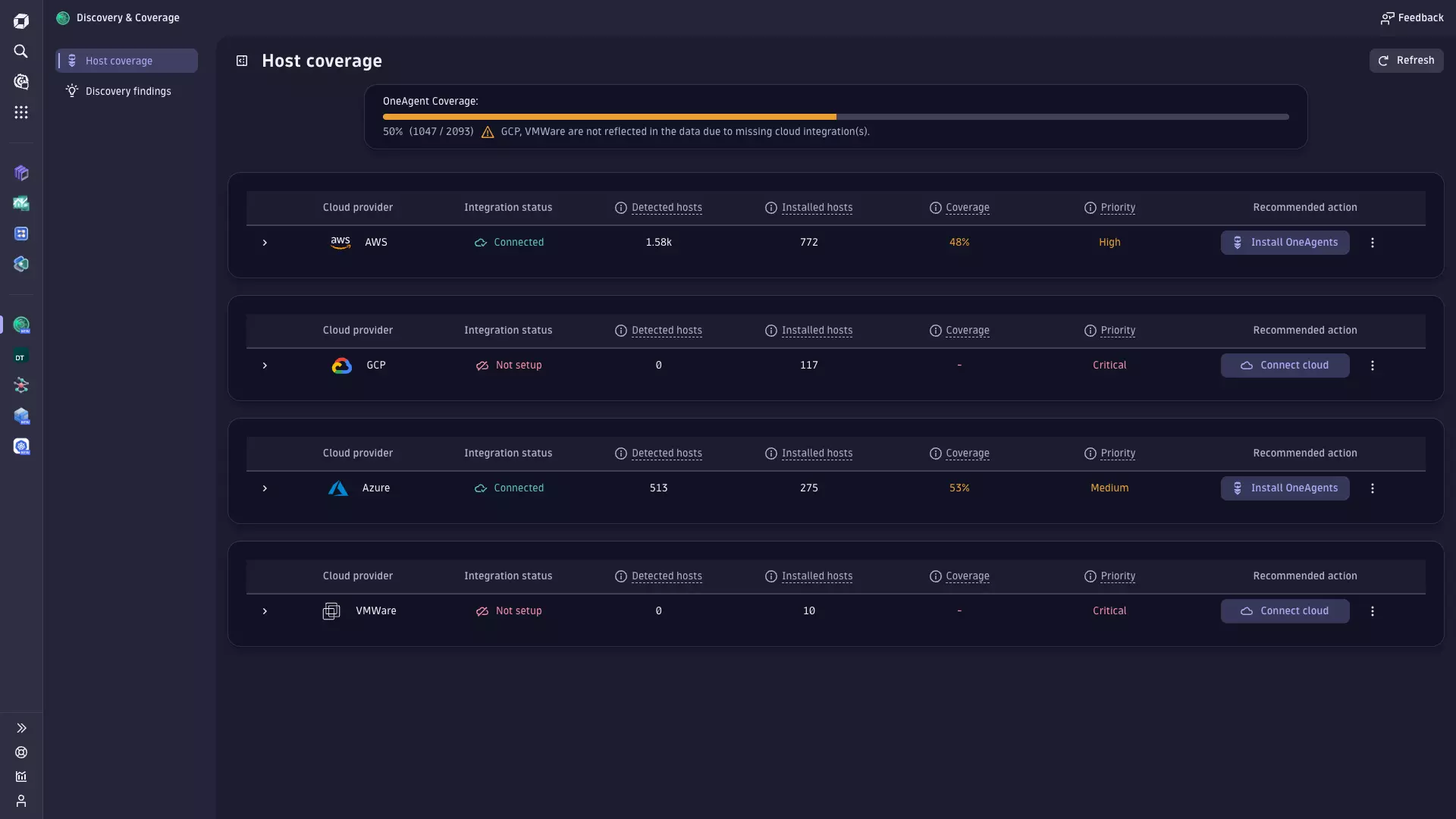Click Connect cloud button for GCP

(x=1285, y=366)
